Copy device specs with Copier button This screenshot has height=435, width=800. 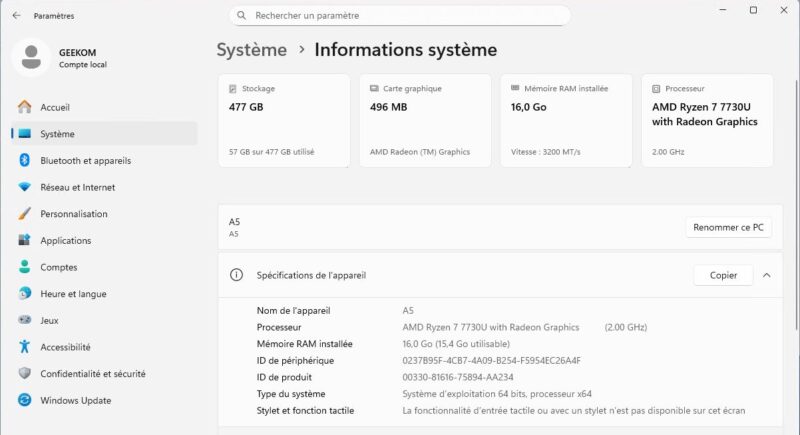coord(723,275)
